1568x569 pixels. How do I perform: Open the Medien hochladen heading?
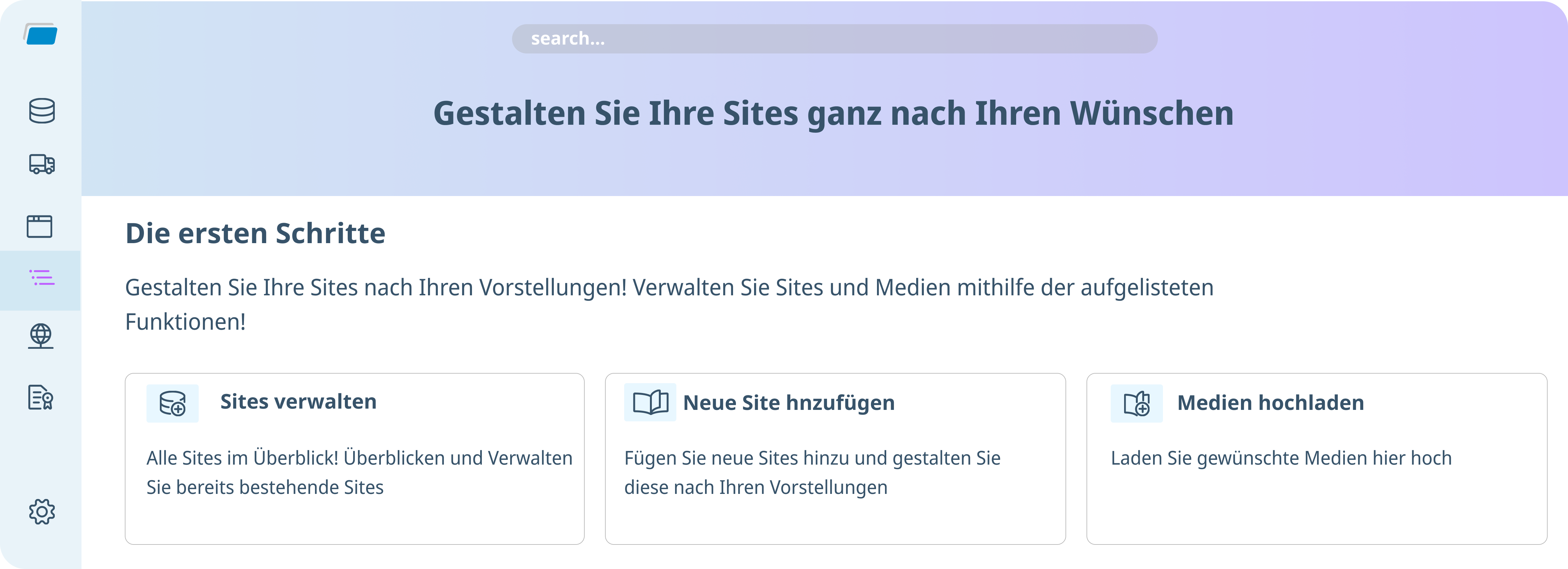pos(1270,403)
